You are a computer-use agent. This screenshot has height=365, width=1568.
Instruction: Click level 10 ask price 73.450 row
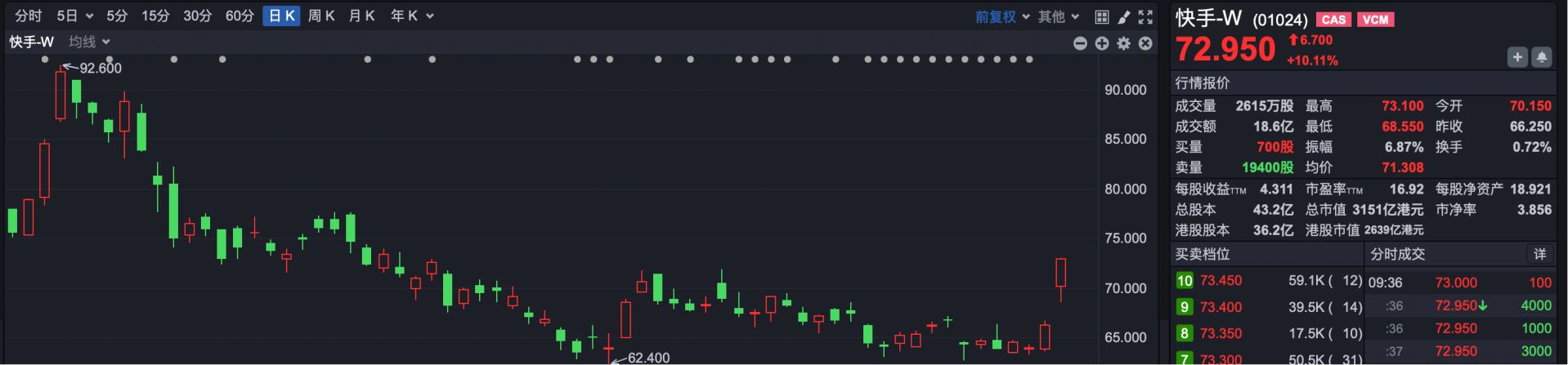point(1267,281)
